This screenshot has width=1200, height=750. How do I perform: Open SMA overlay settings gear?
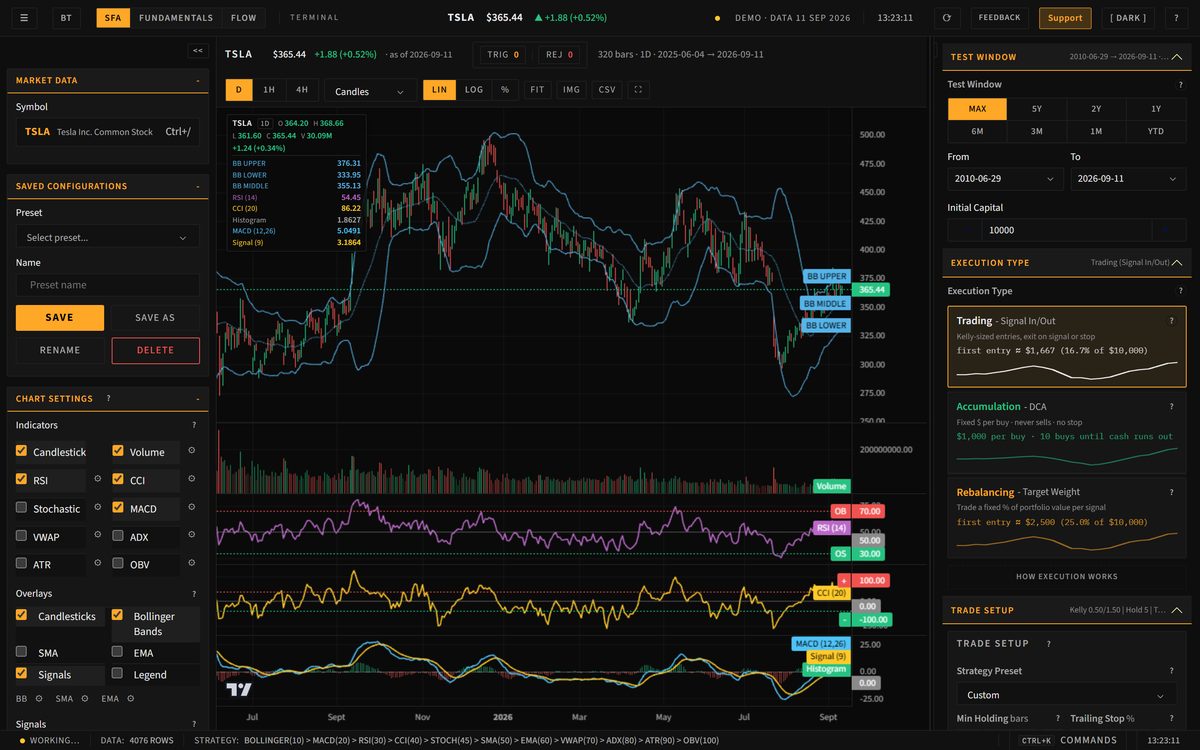pos(84,698)
